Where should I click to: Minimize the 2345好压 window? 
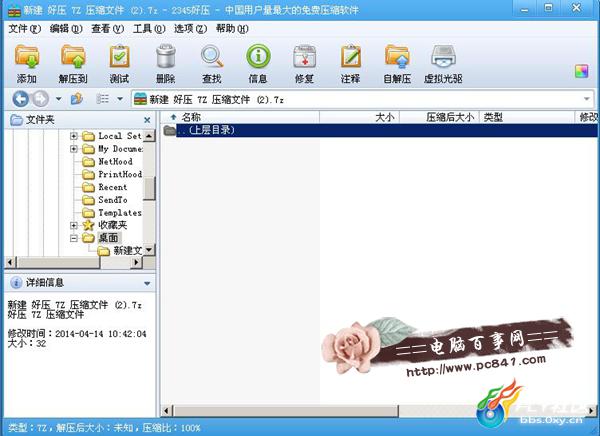coord(525,8)
